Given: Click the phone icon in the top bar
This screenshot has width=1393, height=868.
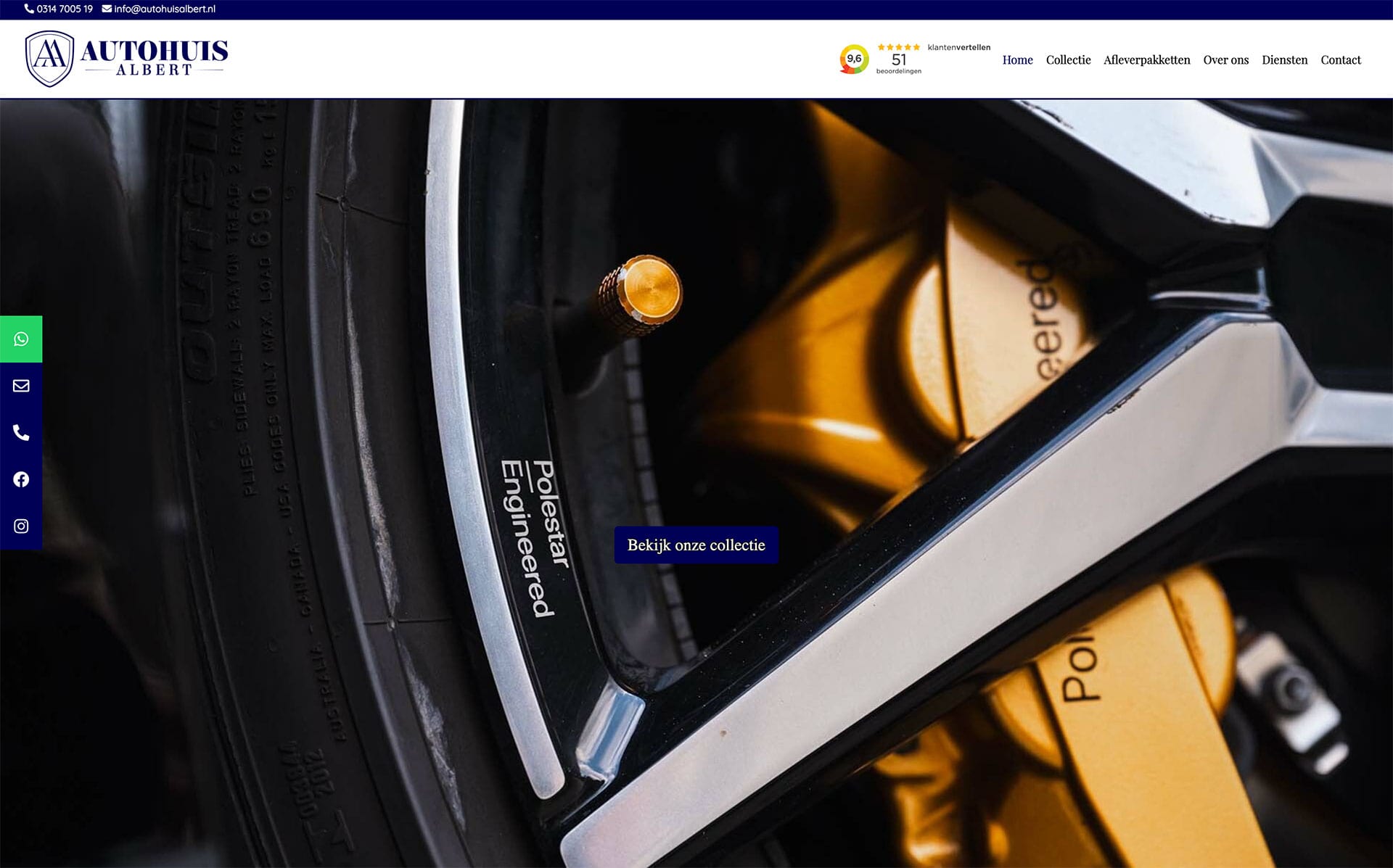Looking at the screenshot, I should (x=29, y=9).
